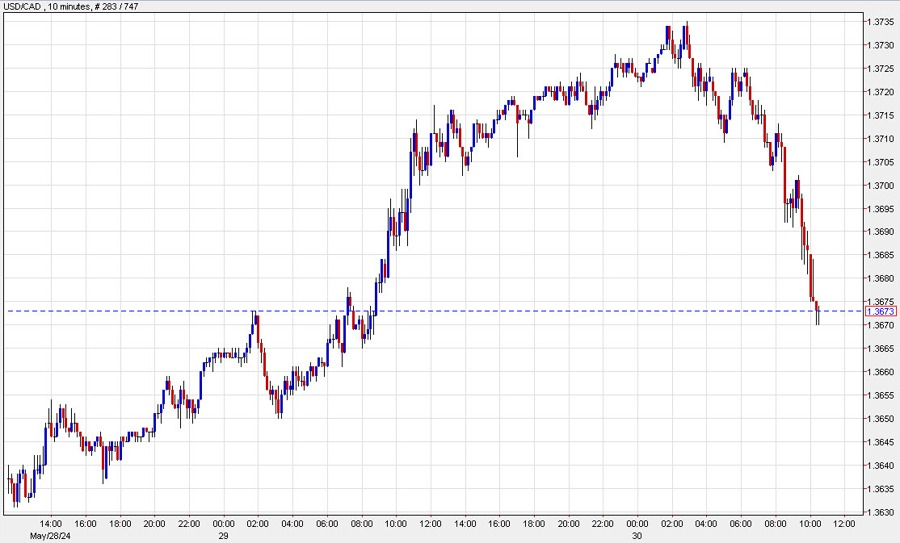900x543 pixels.
Task: Click the date label 30 on time axis
Action: [637, 536]
